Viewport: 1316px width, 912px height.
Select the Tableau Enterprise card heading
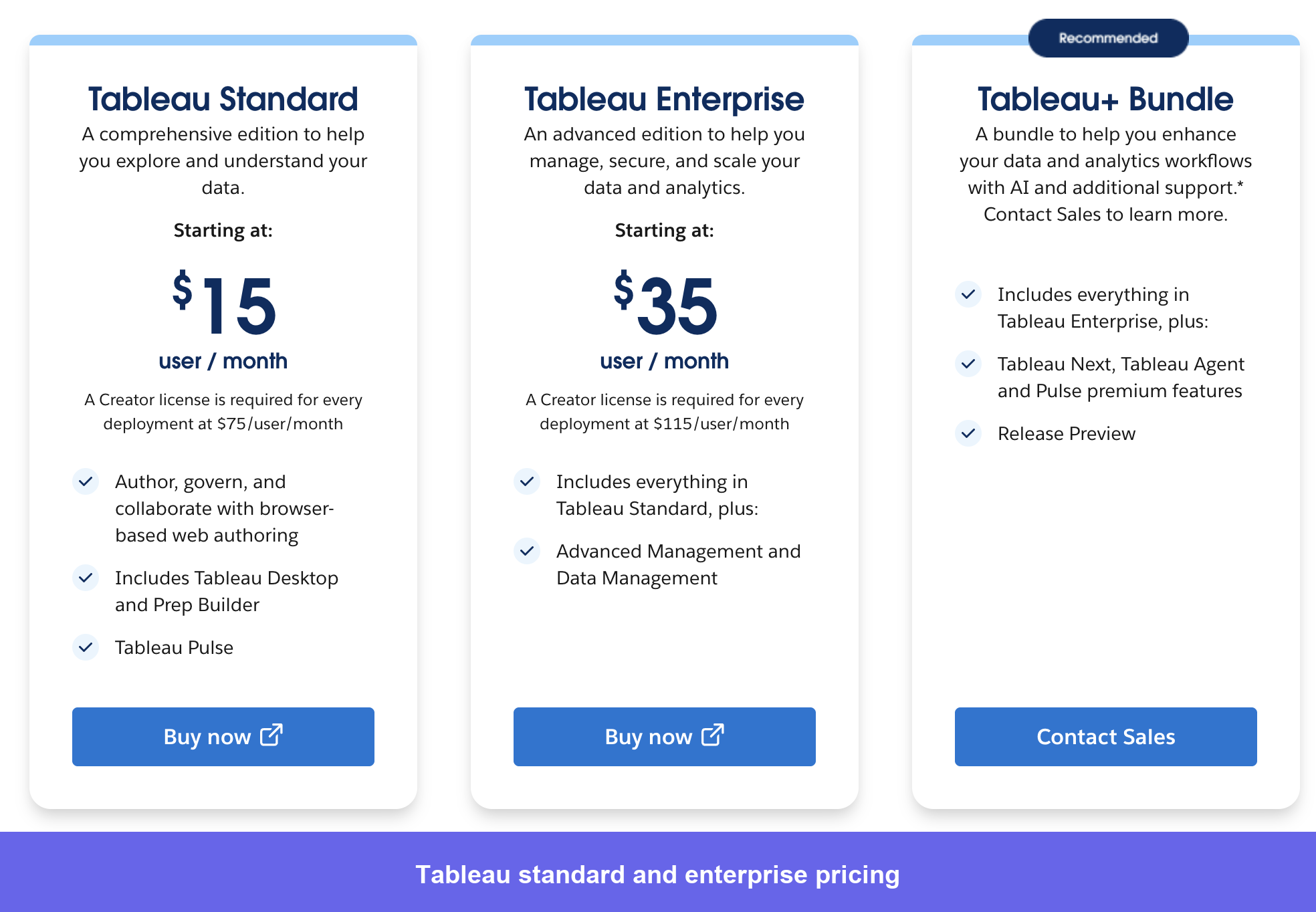tap(664, 99)
